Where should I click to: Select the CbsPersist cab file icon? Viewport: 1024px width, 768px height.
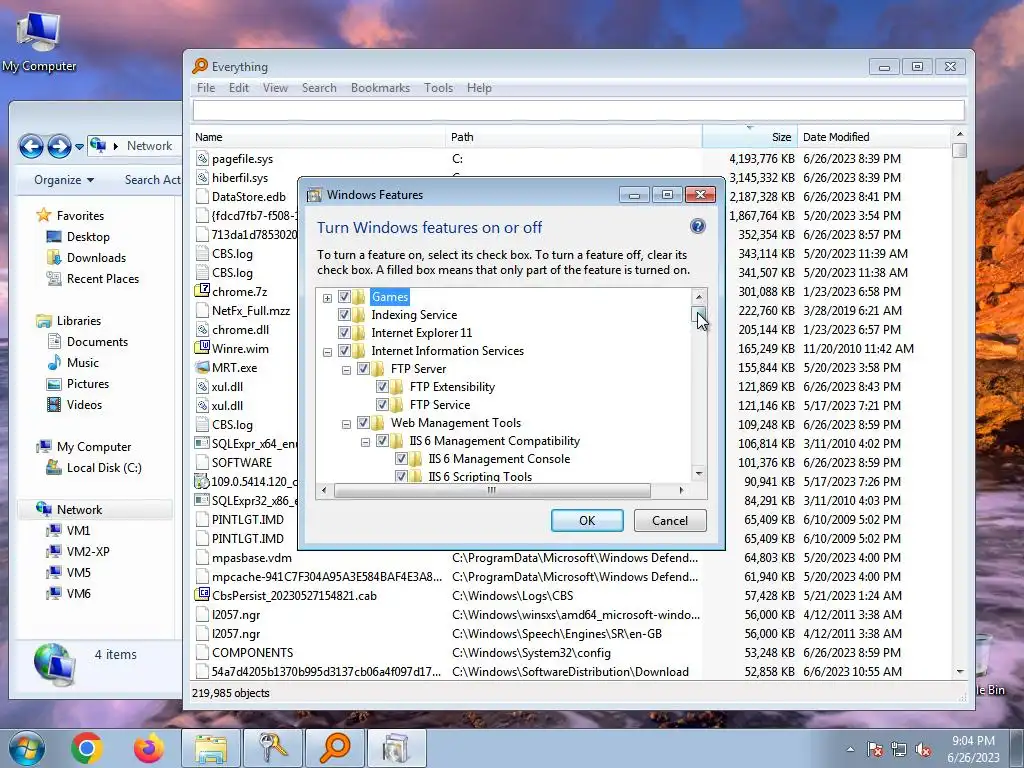(202, 595)
